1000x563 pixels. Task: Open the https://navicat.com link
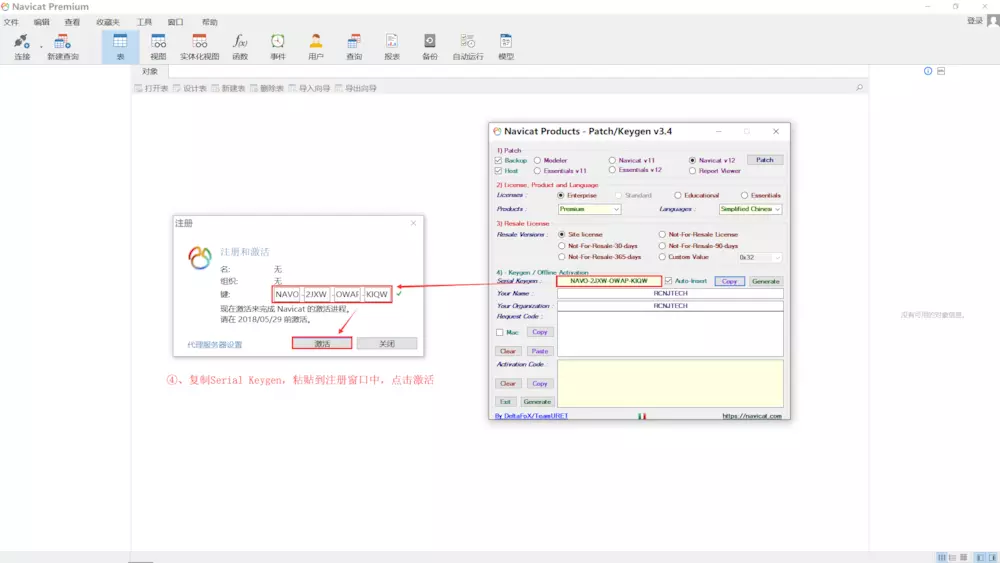pyautogui.click(x=752, y=416)
